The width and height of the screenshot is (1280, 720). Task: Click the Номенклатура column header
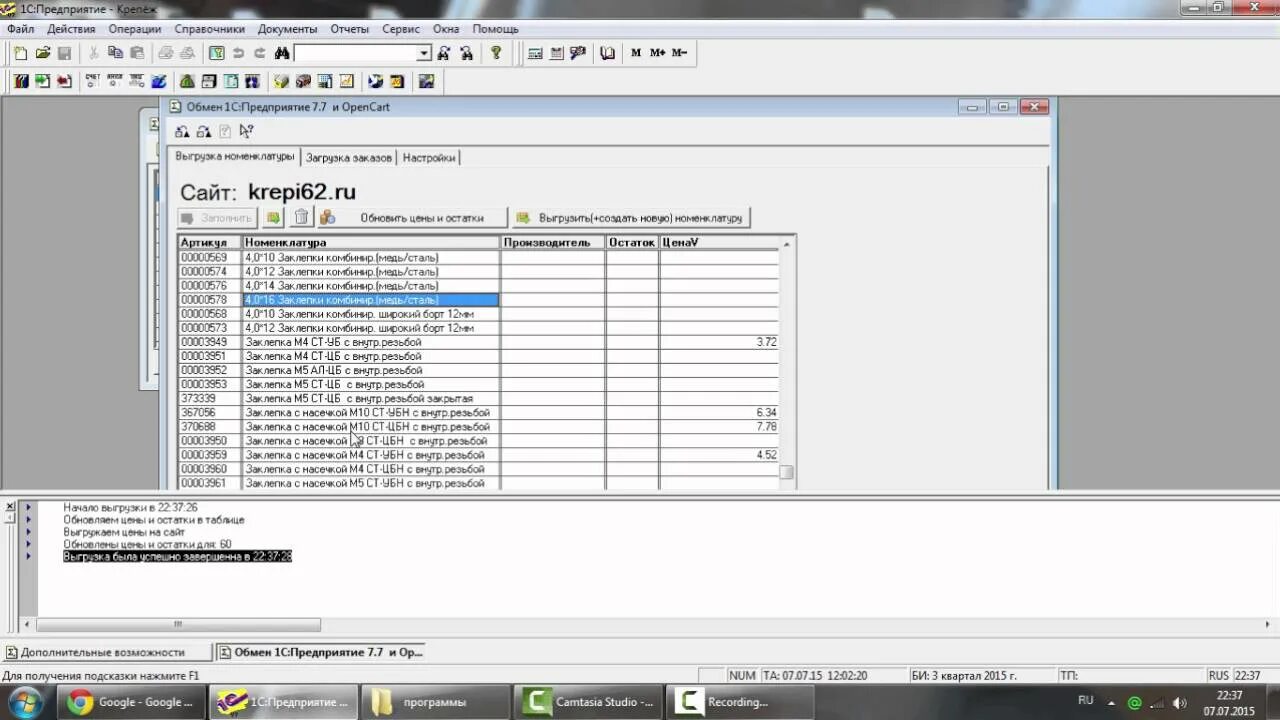pos(371,243)
